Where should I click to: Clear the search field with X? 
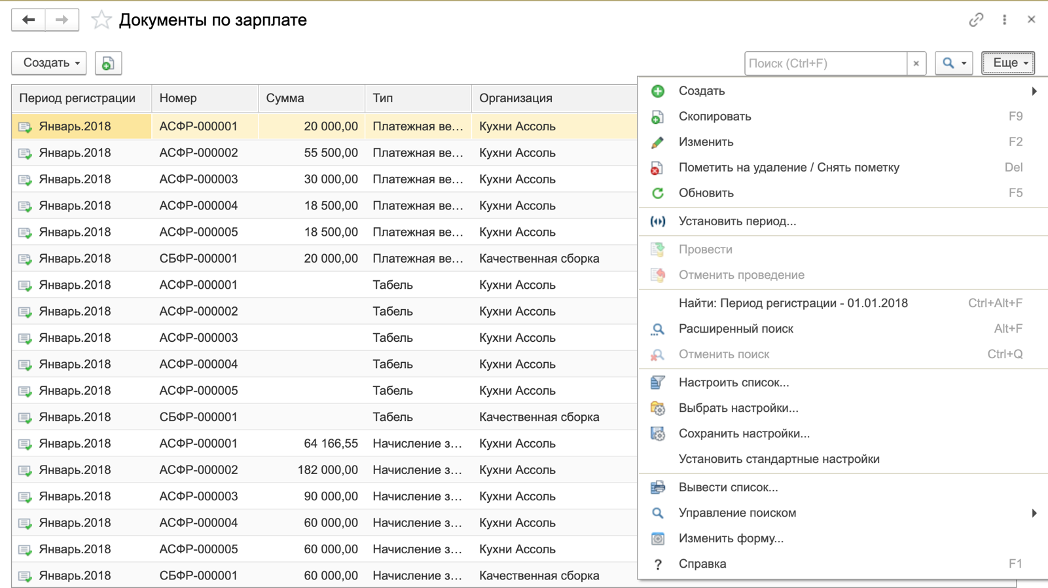[x=916, y=63]
